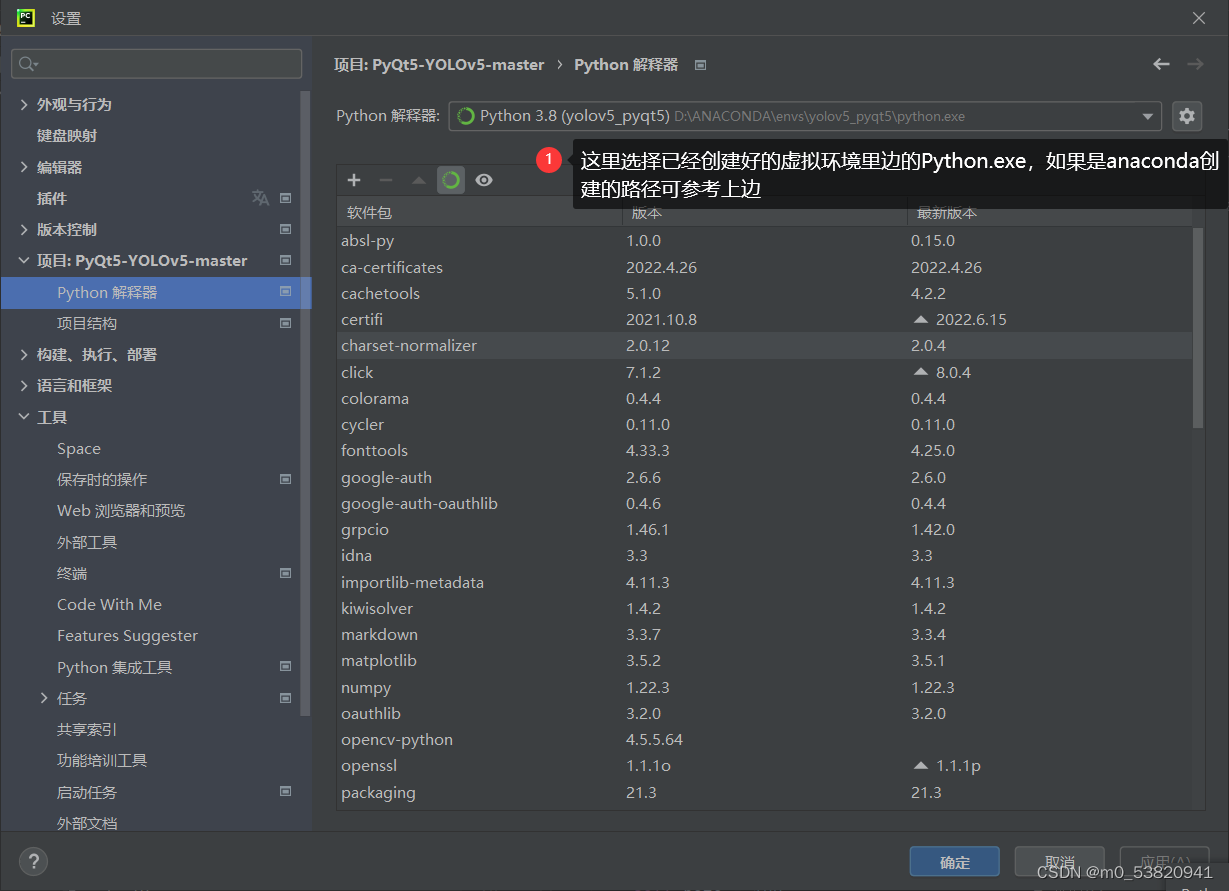The width and height of the screenshot is (1229, 891).
Task: Click the project-level marker icon on the 项目: PyQt5-YOLOv5-master row
Action: [x=286, y=260]
